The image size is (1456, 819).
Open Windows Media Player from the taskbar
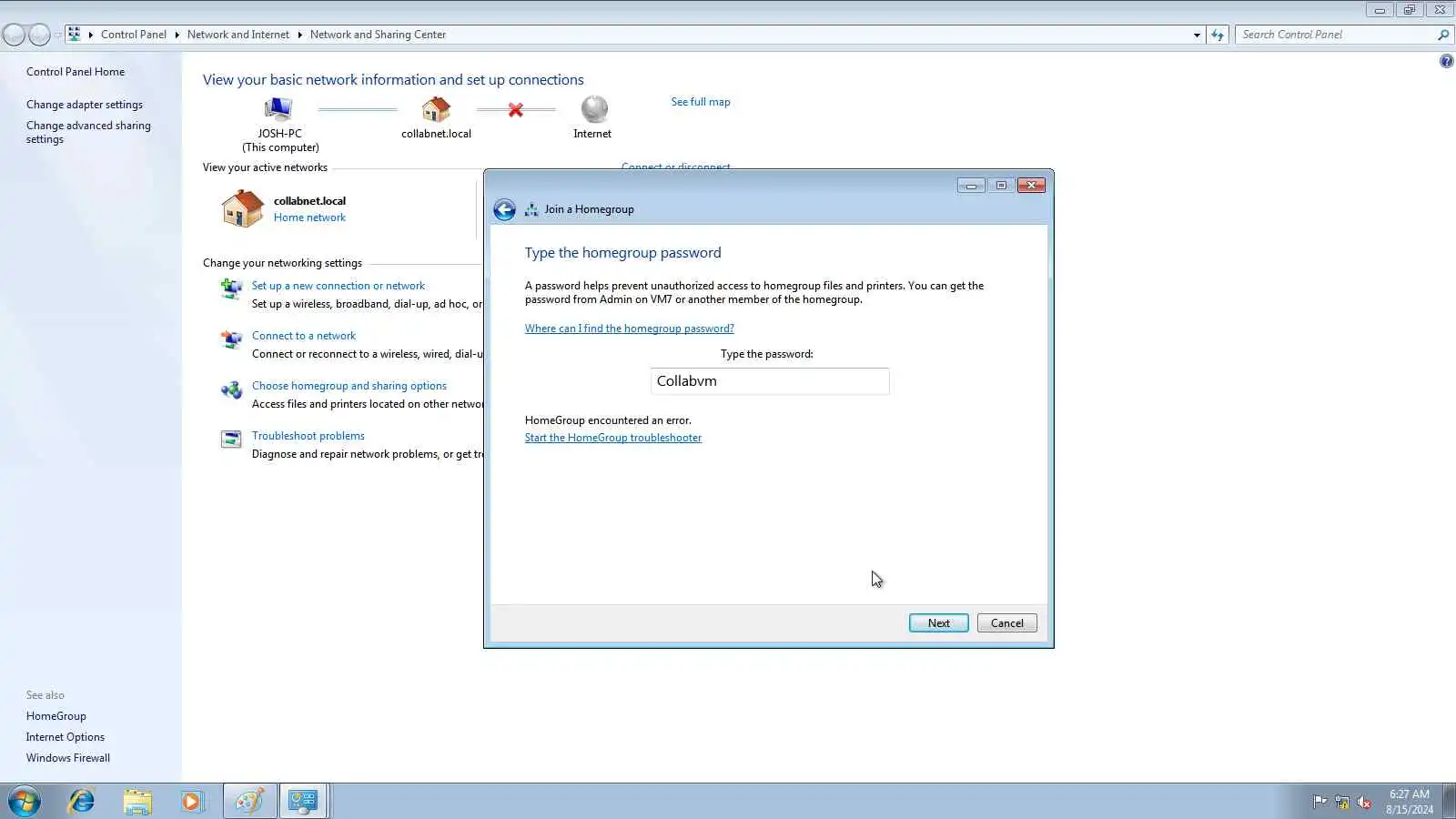click(192, 801)
